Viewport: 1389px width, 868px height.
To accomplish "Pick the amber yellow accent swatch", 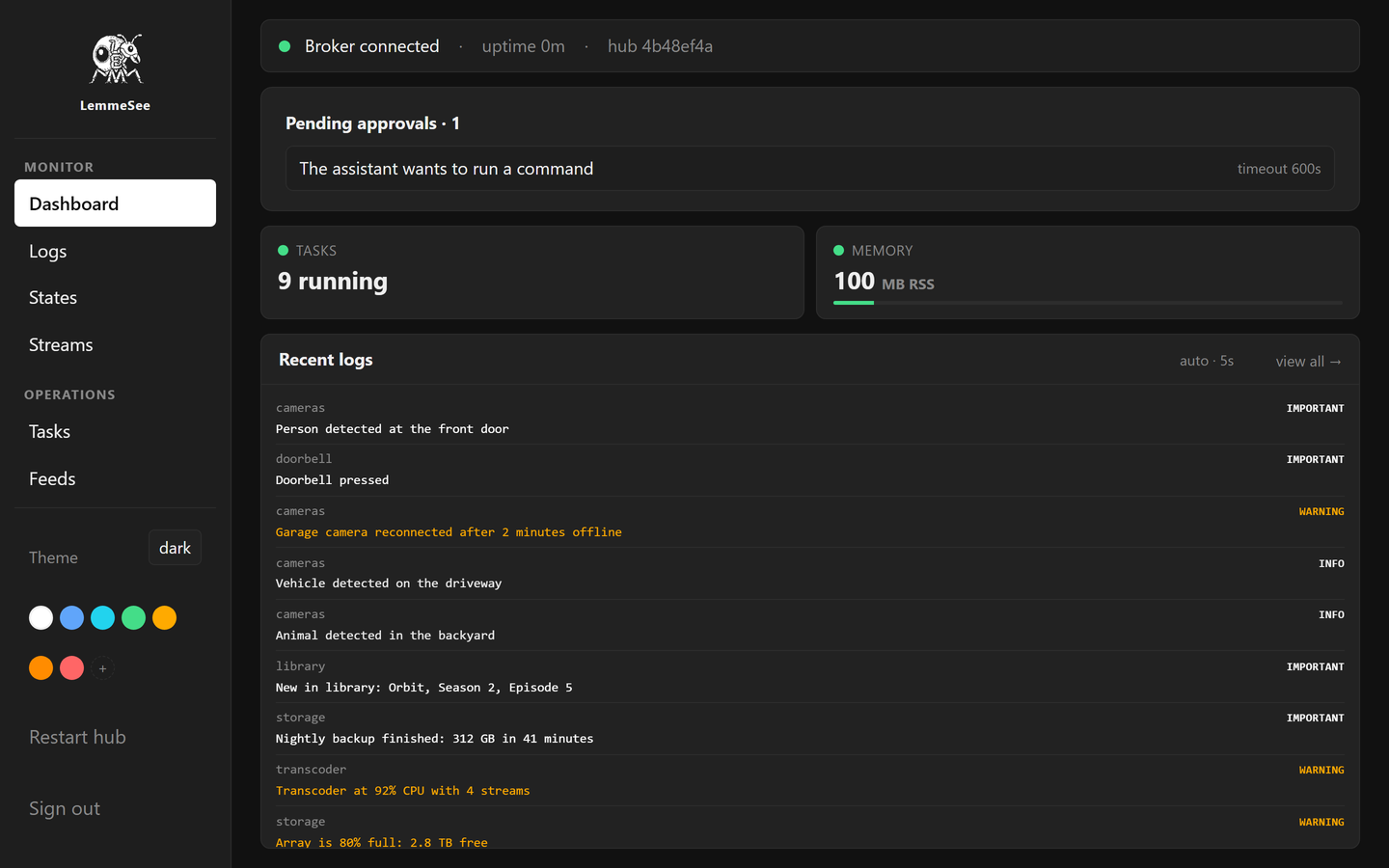I will coord(164,617).
